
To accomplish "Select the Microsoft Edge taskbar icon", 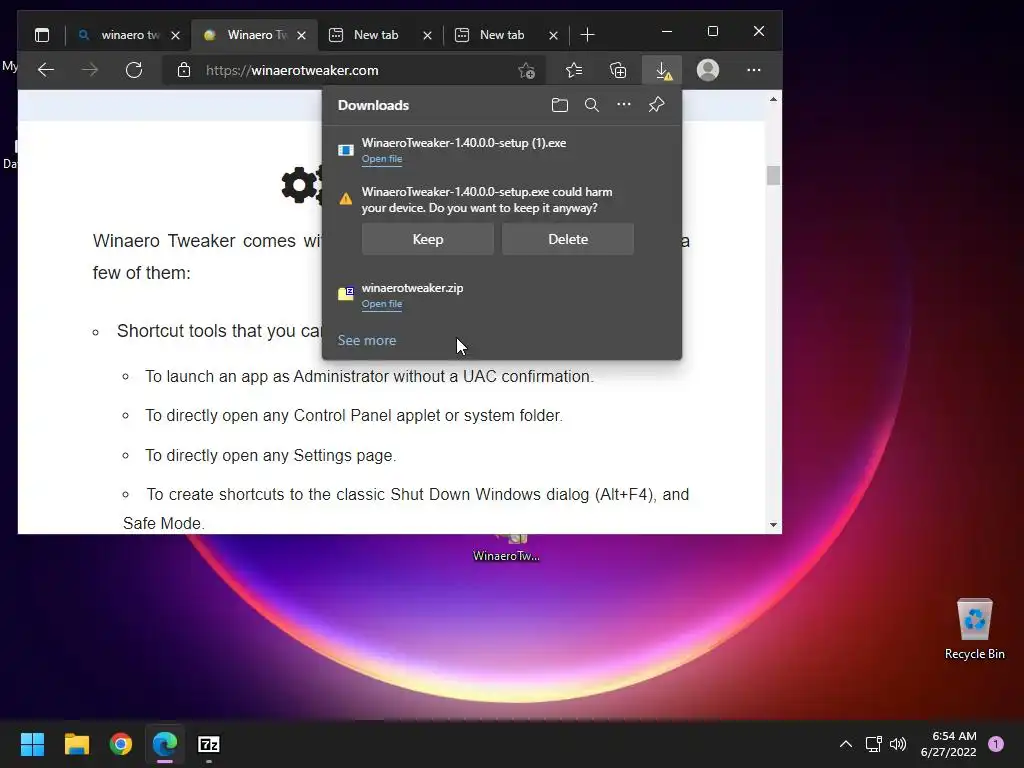I will (x=165, y=744).
